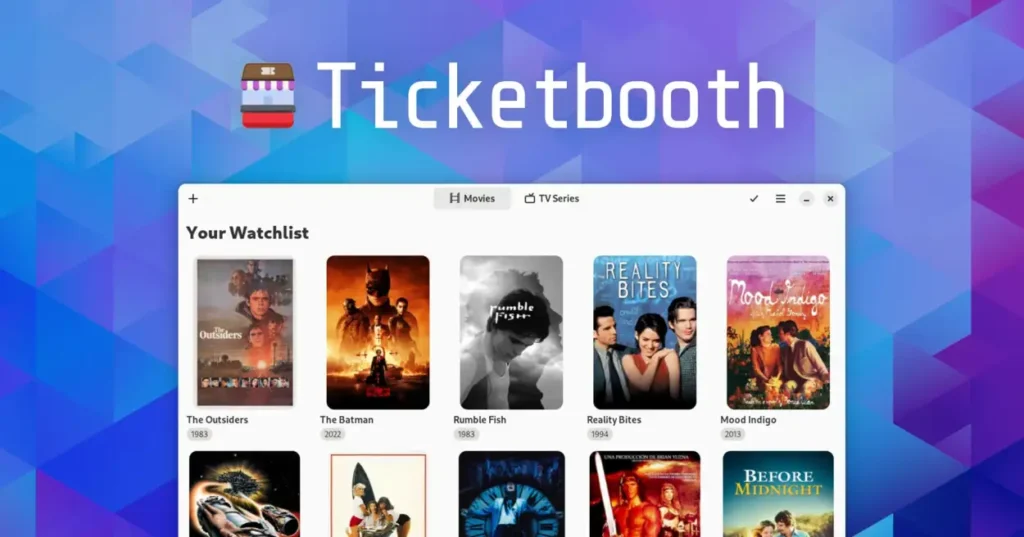
Task: Minimize the Ticketbooth window
Action: tap(807, 199)
